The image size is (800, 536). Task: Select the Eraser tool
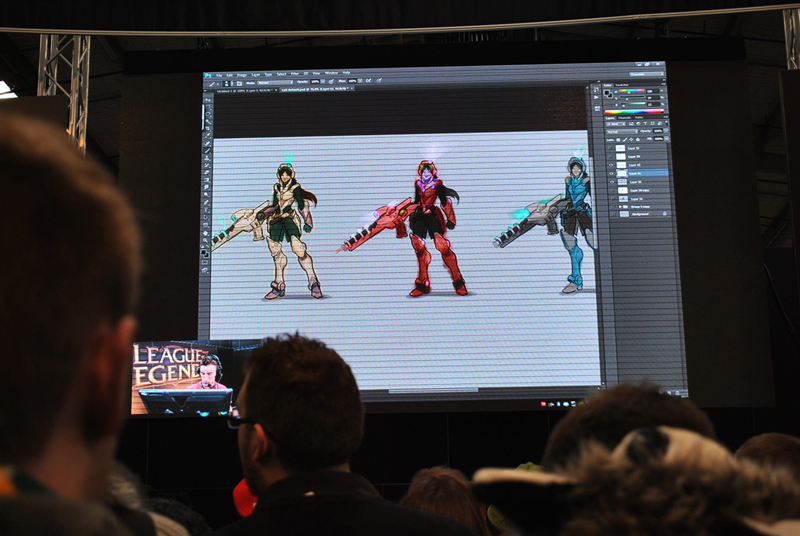point(206,172)
